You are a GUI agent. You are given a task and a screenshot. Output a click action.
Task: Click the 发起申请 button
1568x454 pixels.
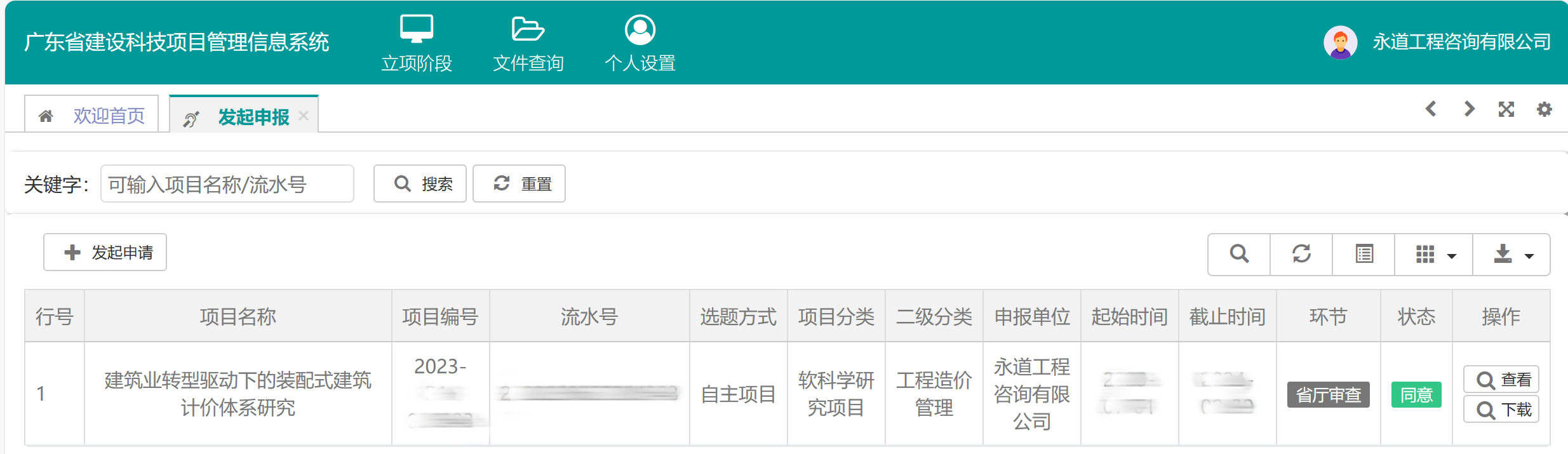click(105, 253)
